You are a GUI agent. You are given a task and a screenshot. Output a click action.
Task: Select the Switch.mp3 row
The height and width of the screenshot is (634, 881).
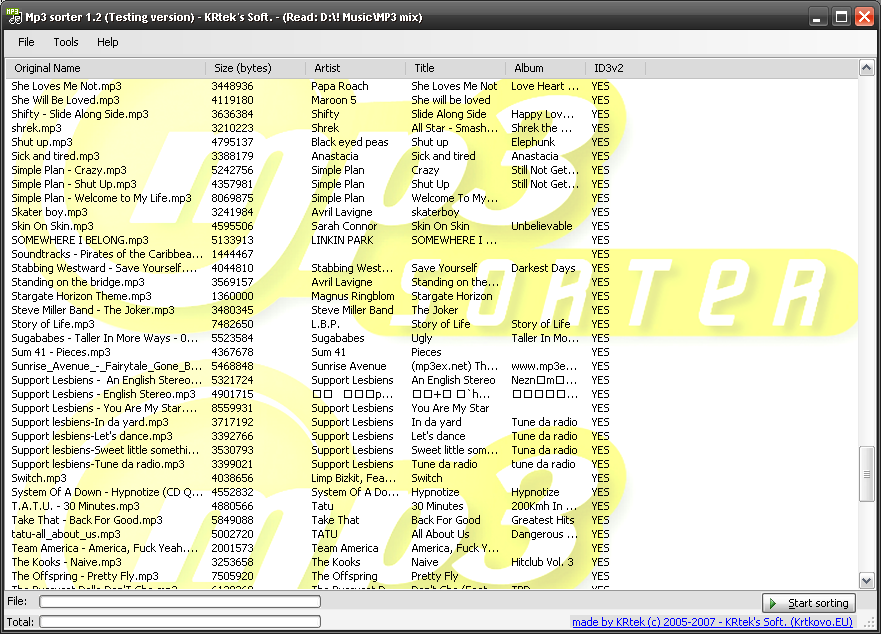coord(39,478)
